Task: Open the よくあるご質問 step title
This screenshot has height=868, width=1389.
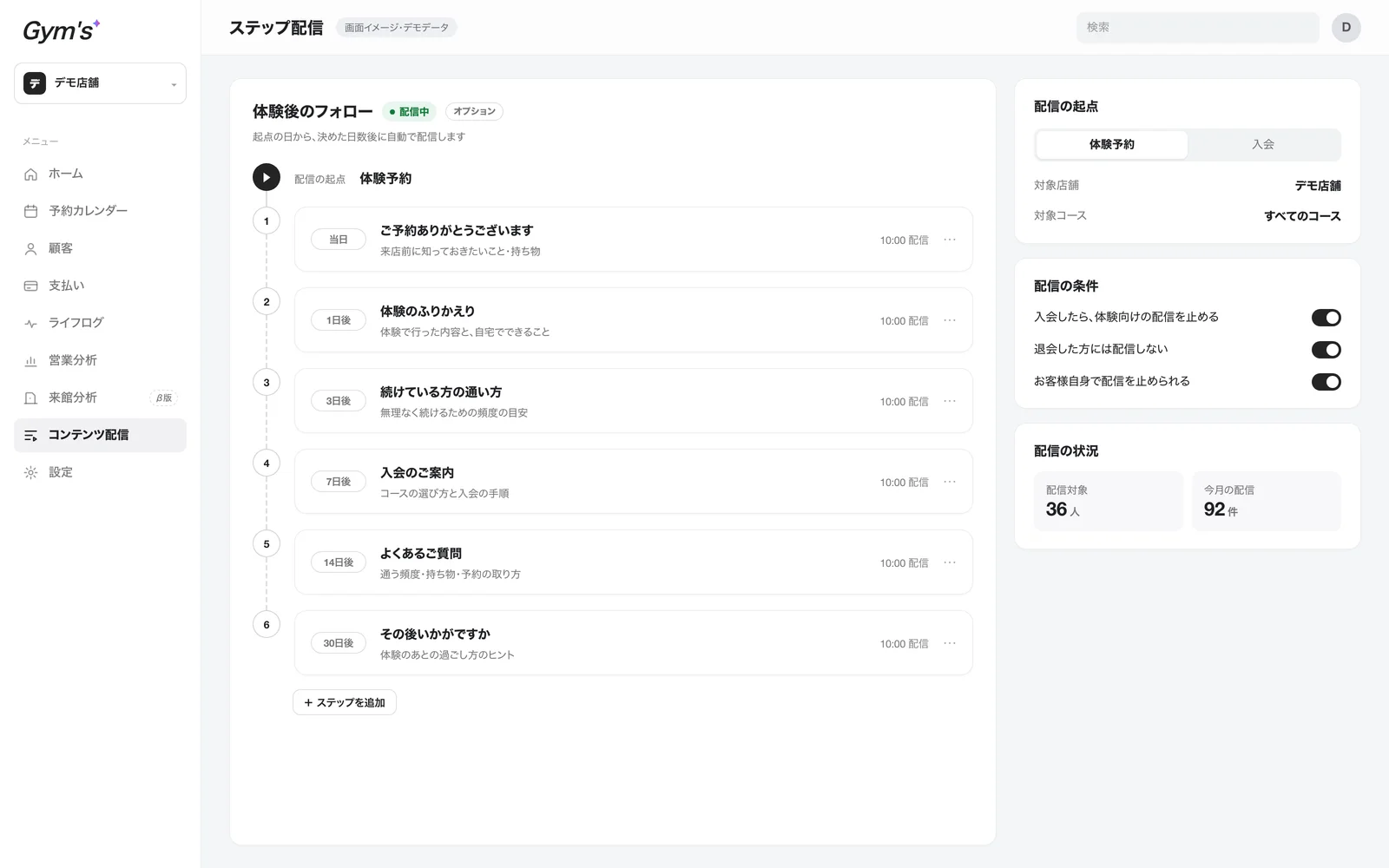Action: point(421,554)
